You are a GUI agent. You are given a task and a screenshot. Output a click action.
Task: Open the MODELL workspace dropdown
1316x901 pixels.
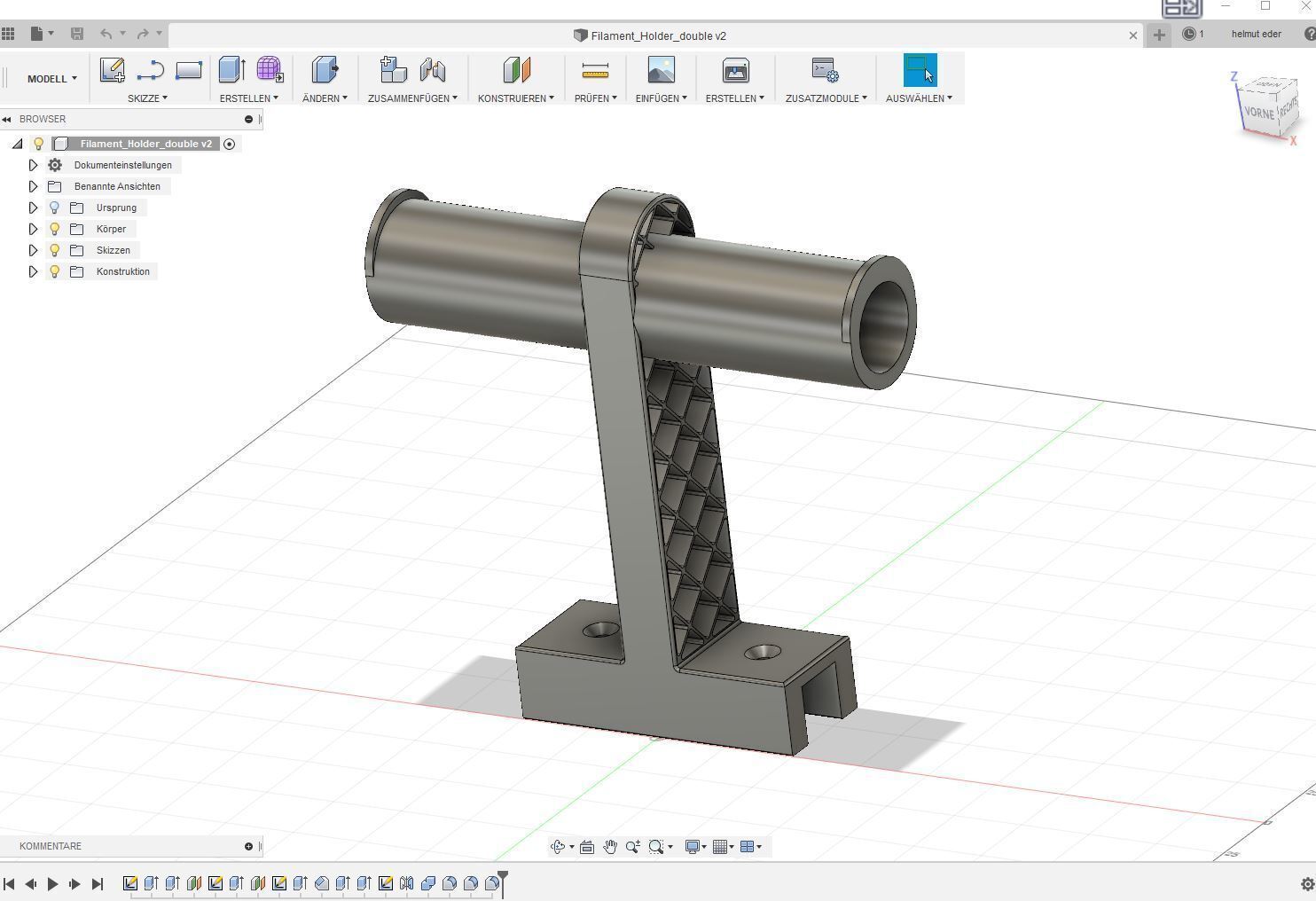51,79
